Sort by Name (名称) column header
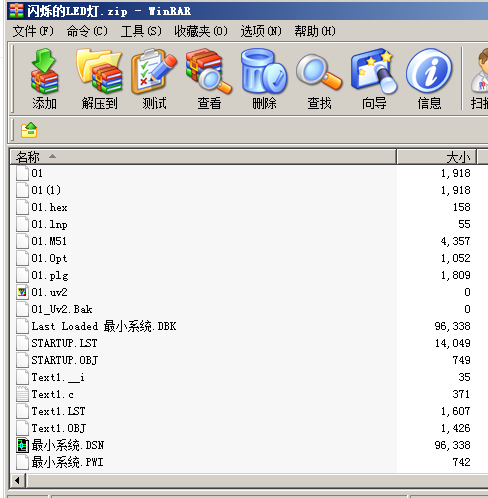This screenshot has height=498, width=488. (203, 157)
